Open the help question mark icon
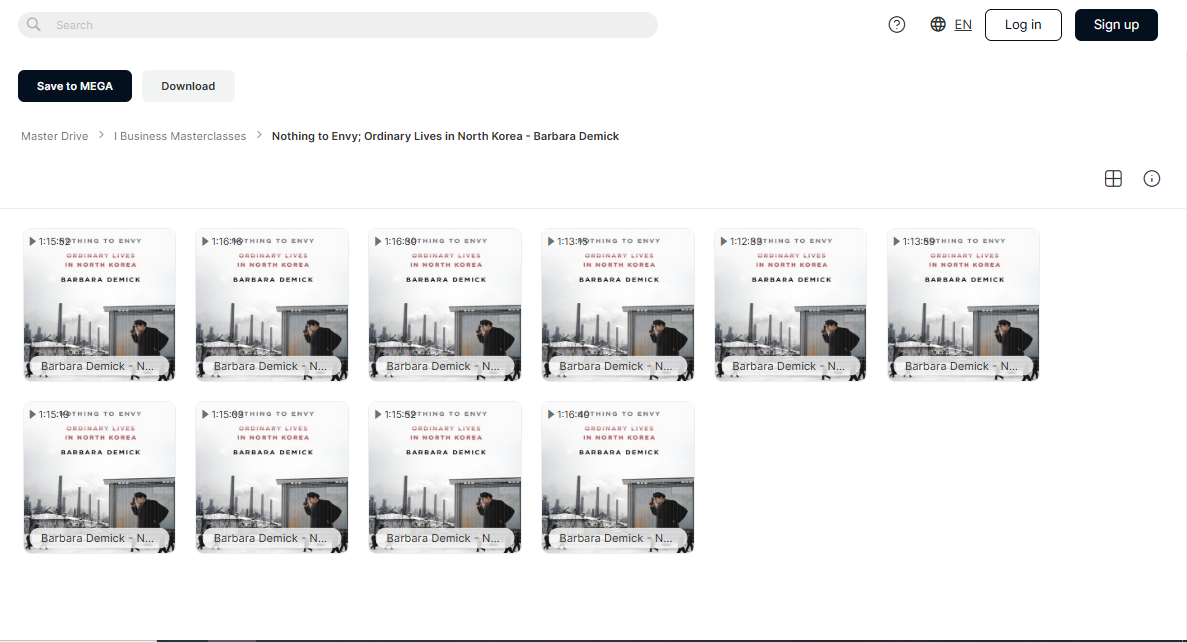This screenshot has height=642, width=1187. tap(896, 25)
